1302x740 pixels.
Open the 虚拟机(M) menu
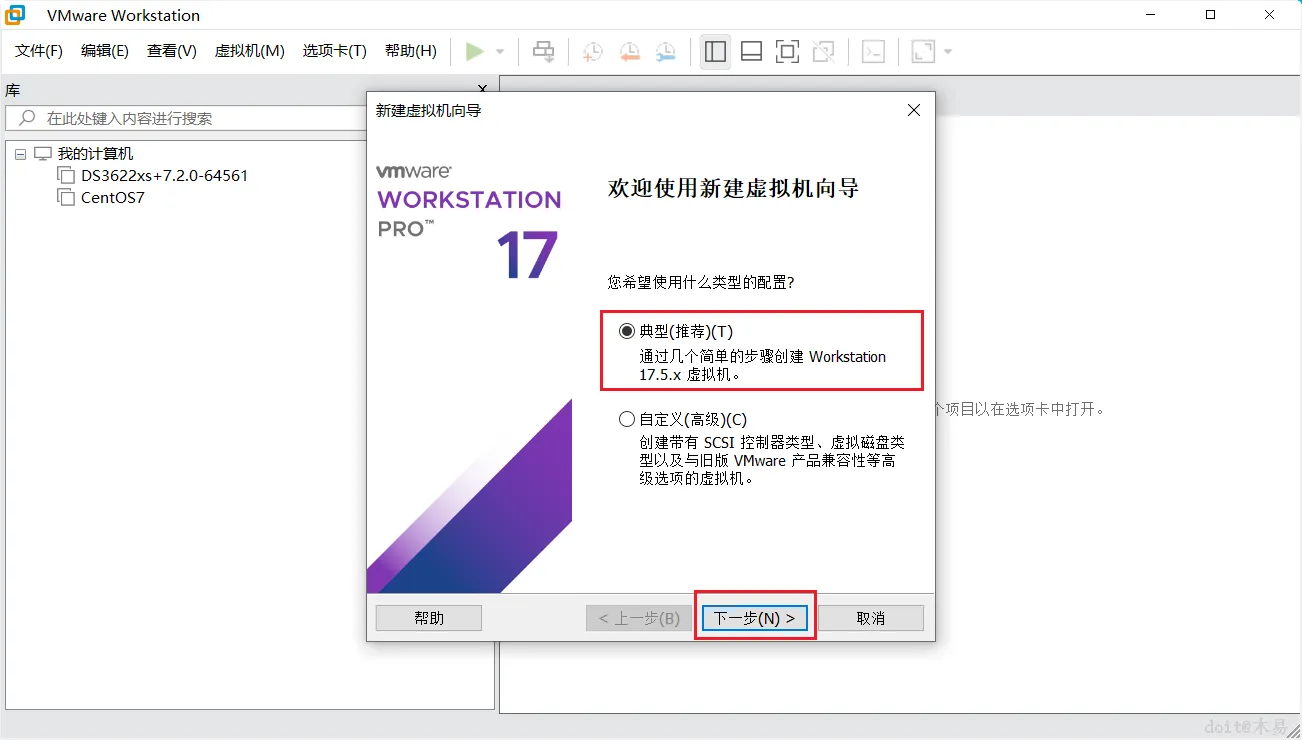(x=250, y=51)
